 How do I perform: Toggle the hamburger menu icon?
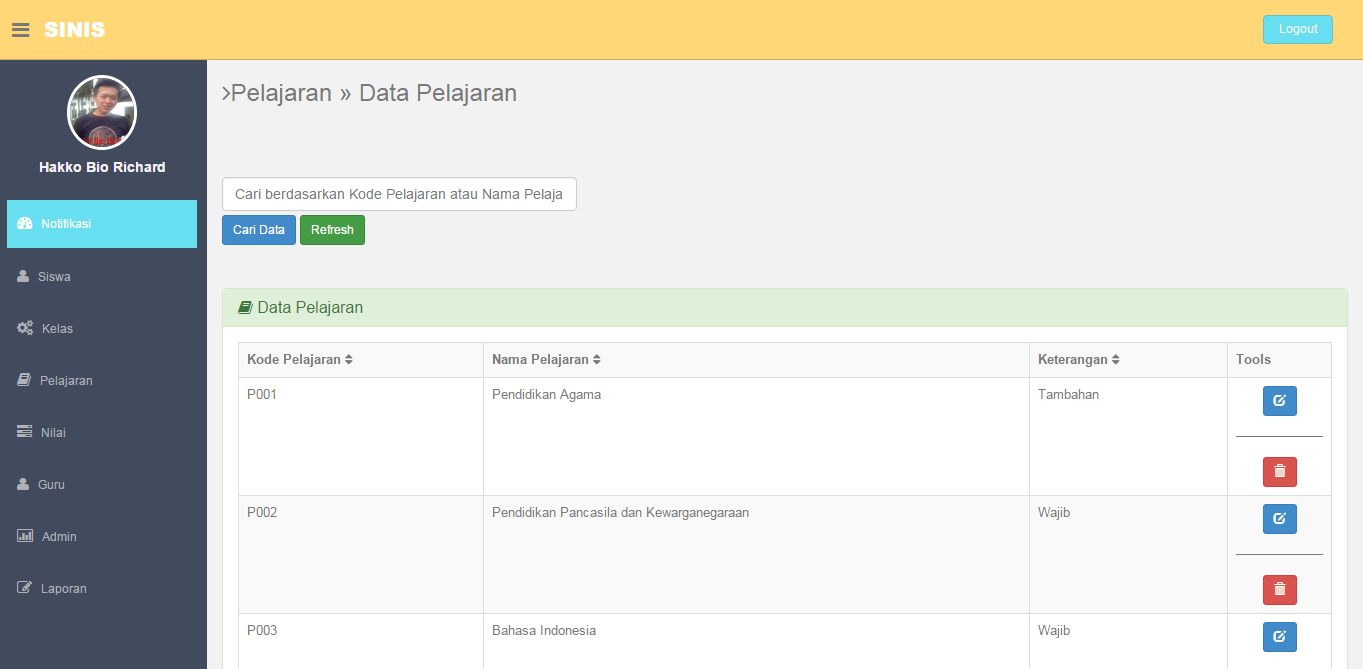point(21,30)
